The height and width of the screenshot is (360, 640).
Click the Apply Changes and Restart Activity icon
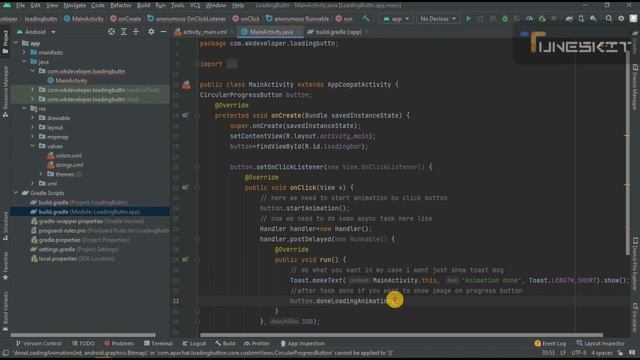pos(480,19)
